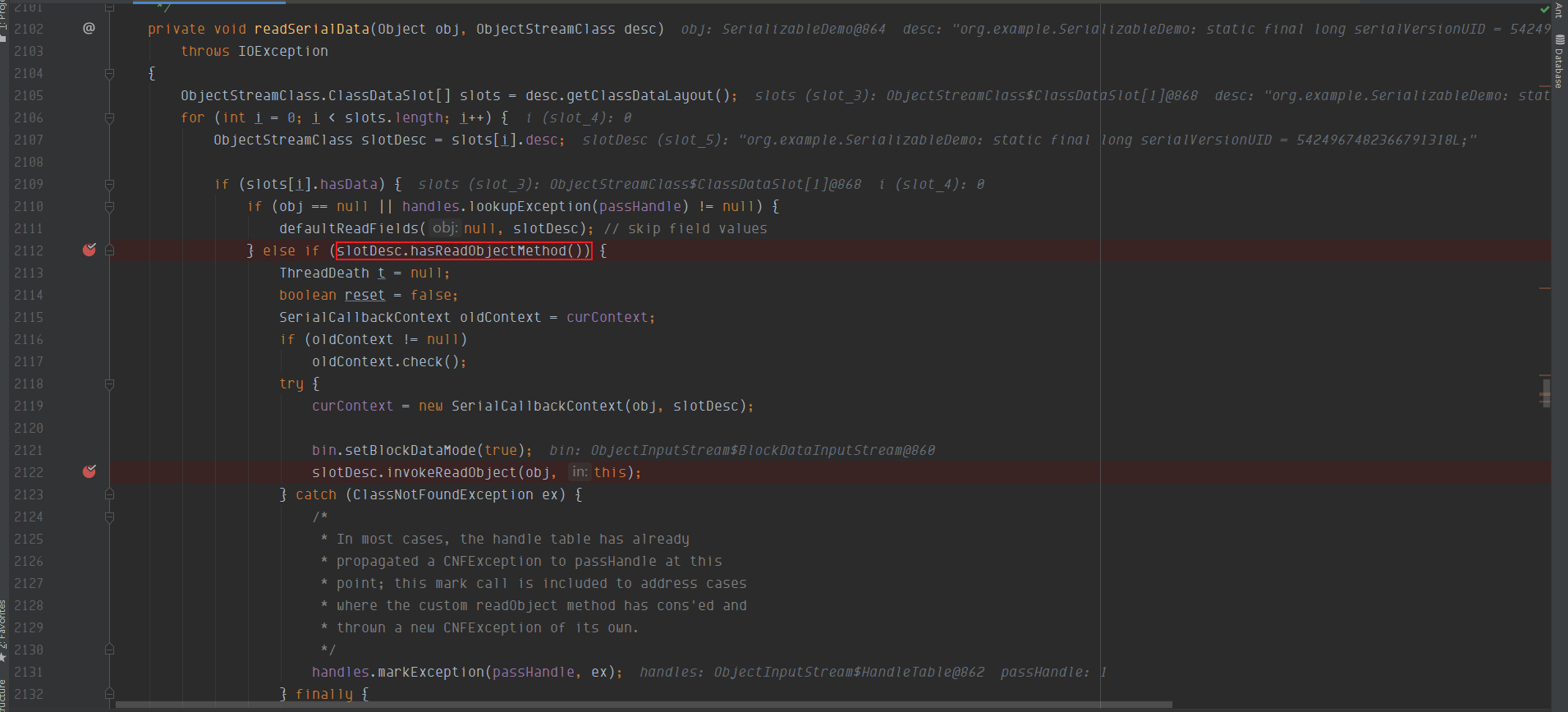The image size is (1568, 712).
Task: Toggle the breakpoint on line 2112
Action: point(89,250)
